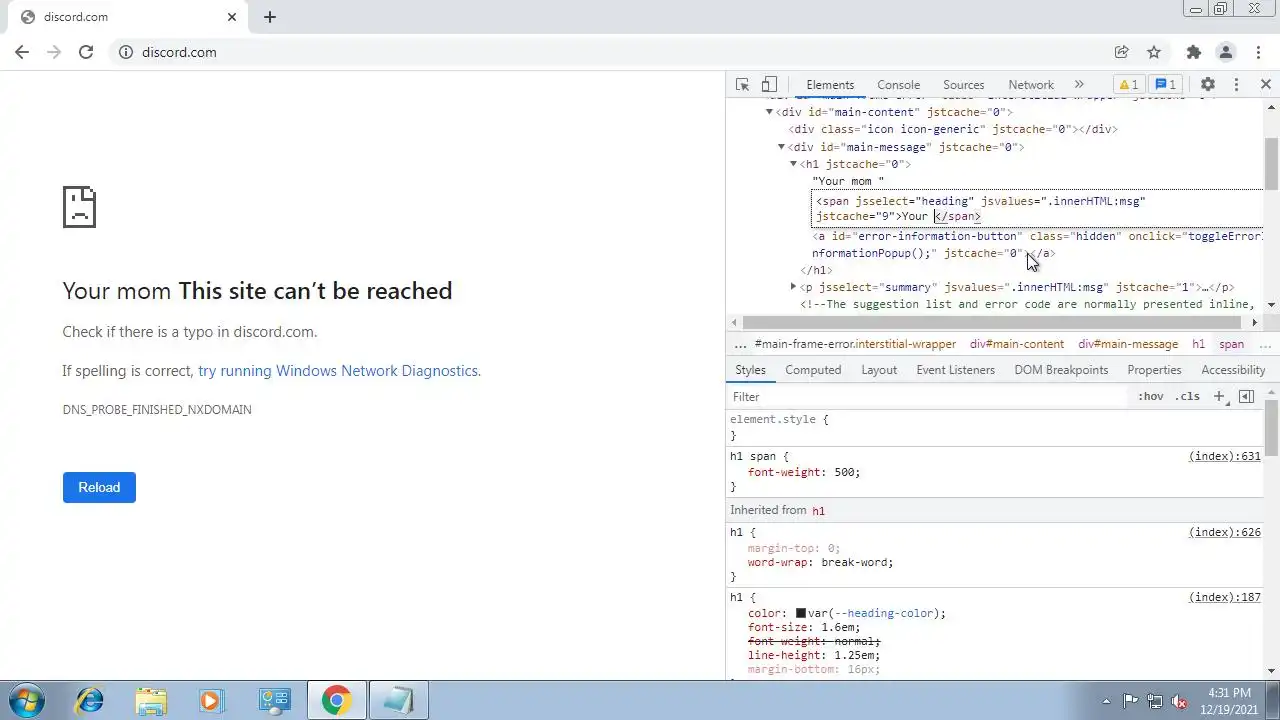Image resolution: width=1280 pixels, height=720 pixels.
Task: Click the styles Filter input
Action: (x=930, y=397)
